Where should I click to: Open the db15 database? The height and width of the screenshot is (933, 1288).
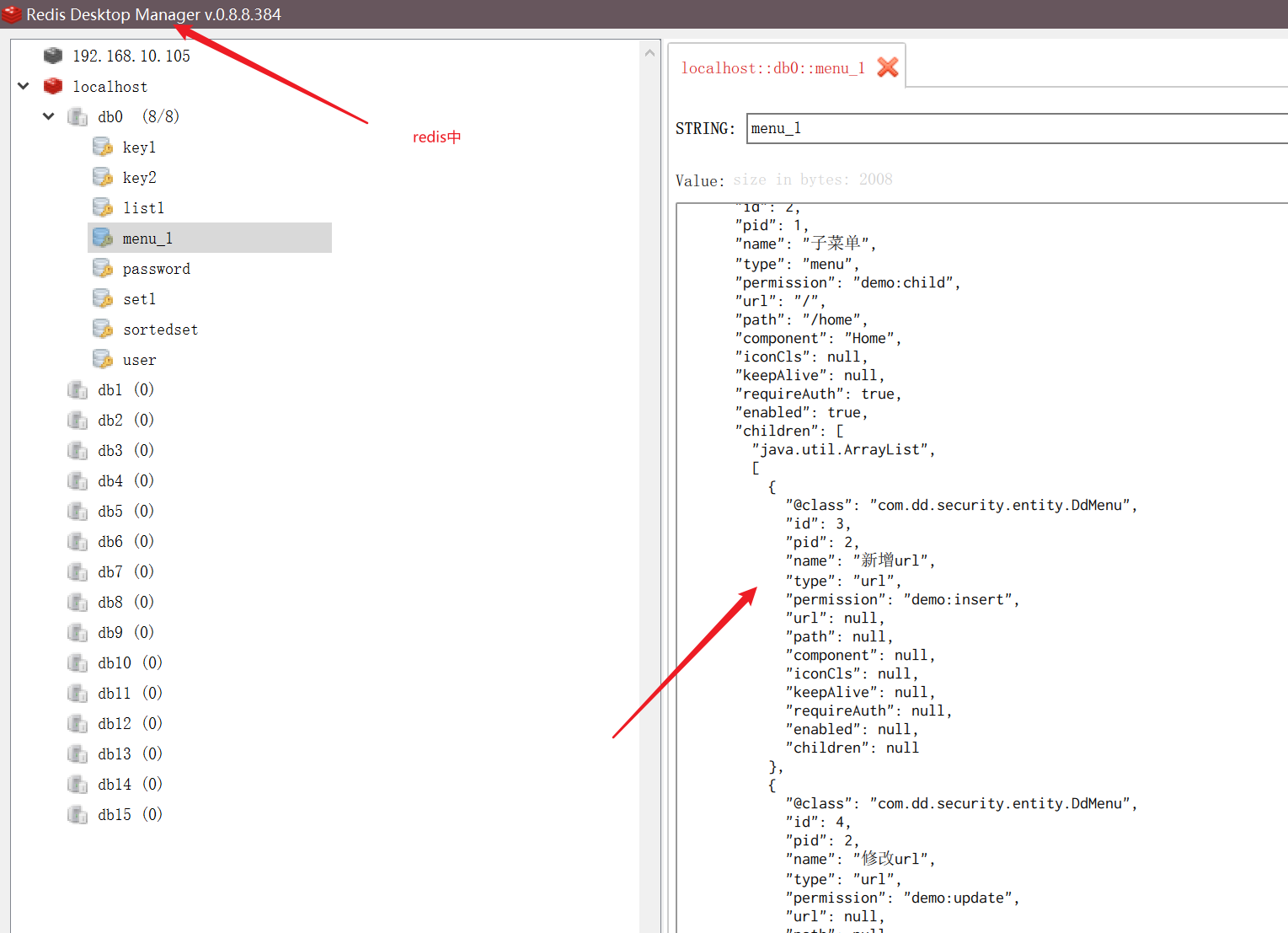(115, 814)
